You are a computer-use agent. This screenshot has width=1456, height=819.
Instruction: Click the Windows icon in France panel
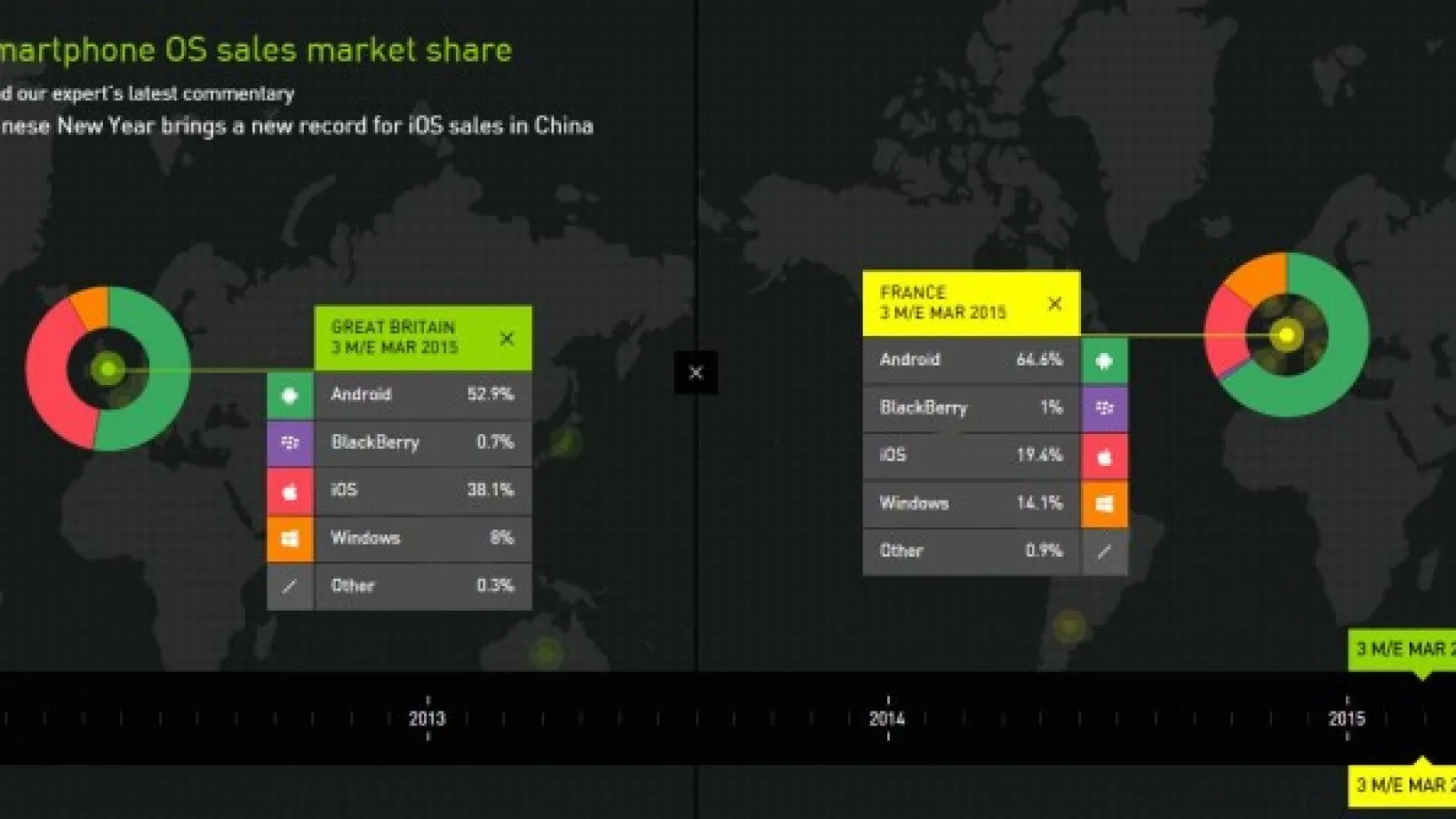[x=1104, y=503]
